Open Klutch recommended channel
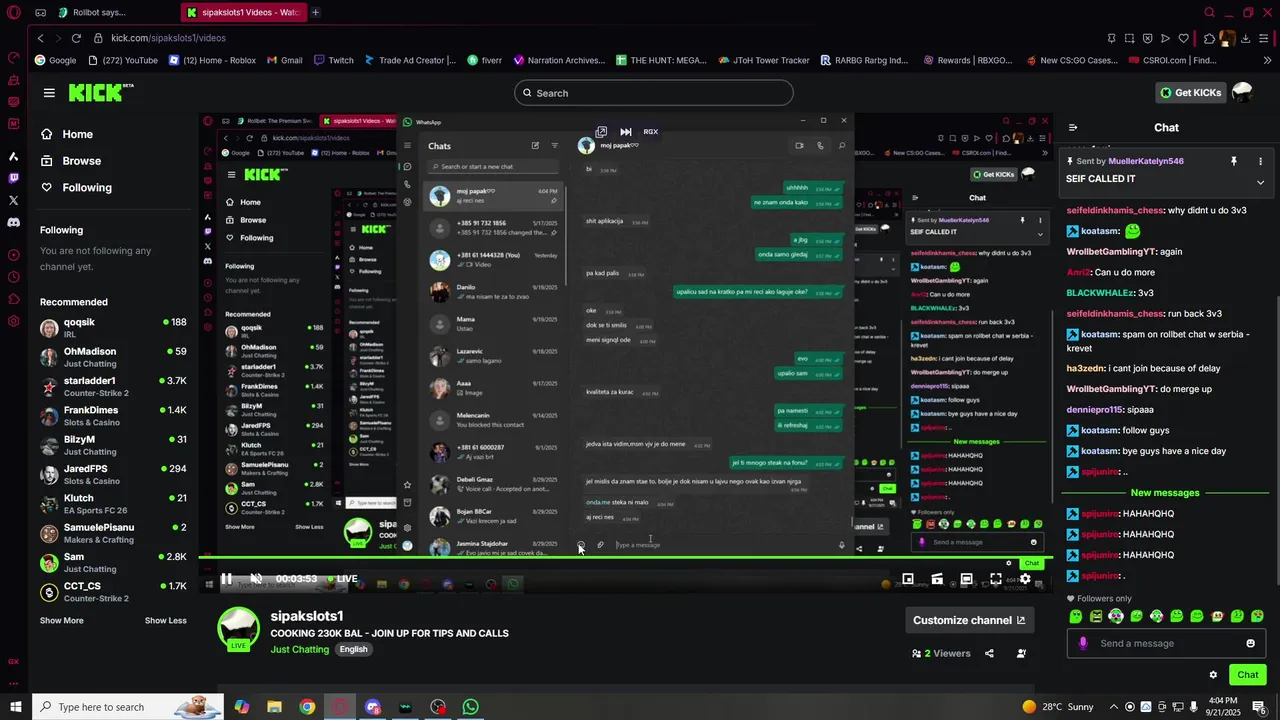This screenshot has width=1280, height=720. click(113, 503)
